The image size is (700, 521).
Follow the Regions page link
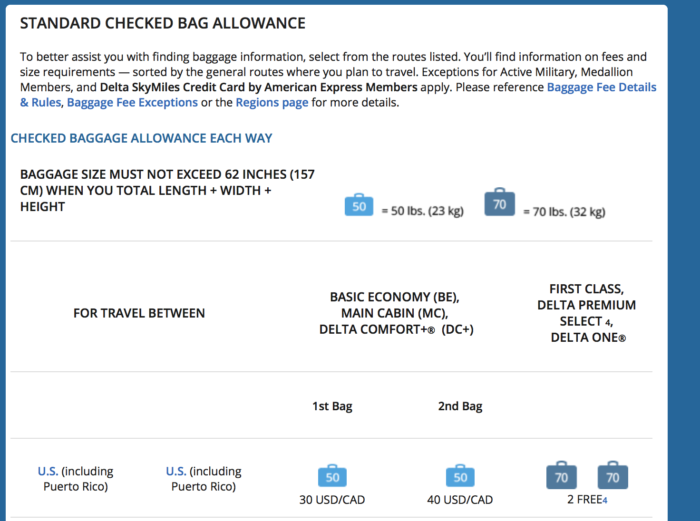click(272, 103)
